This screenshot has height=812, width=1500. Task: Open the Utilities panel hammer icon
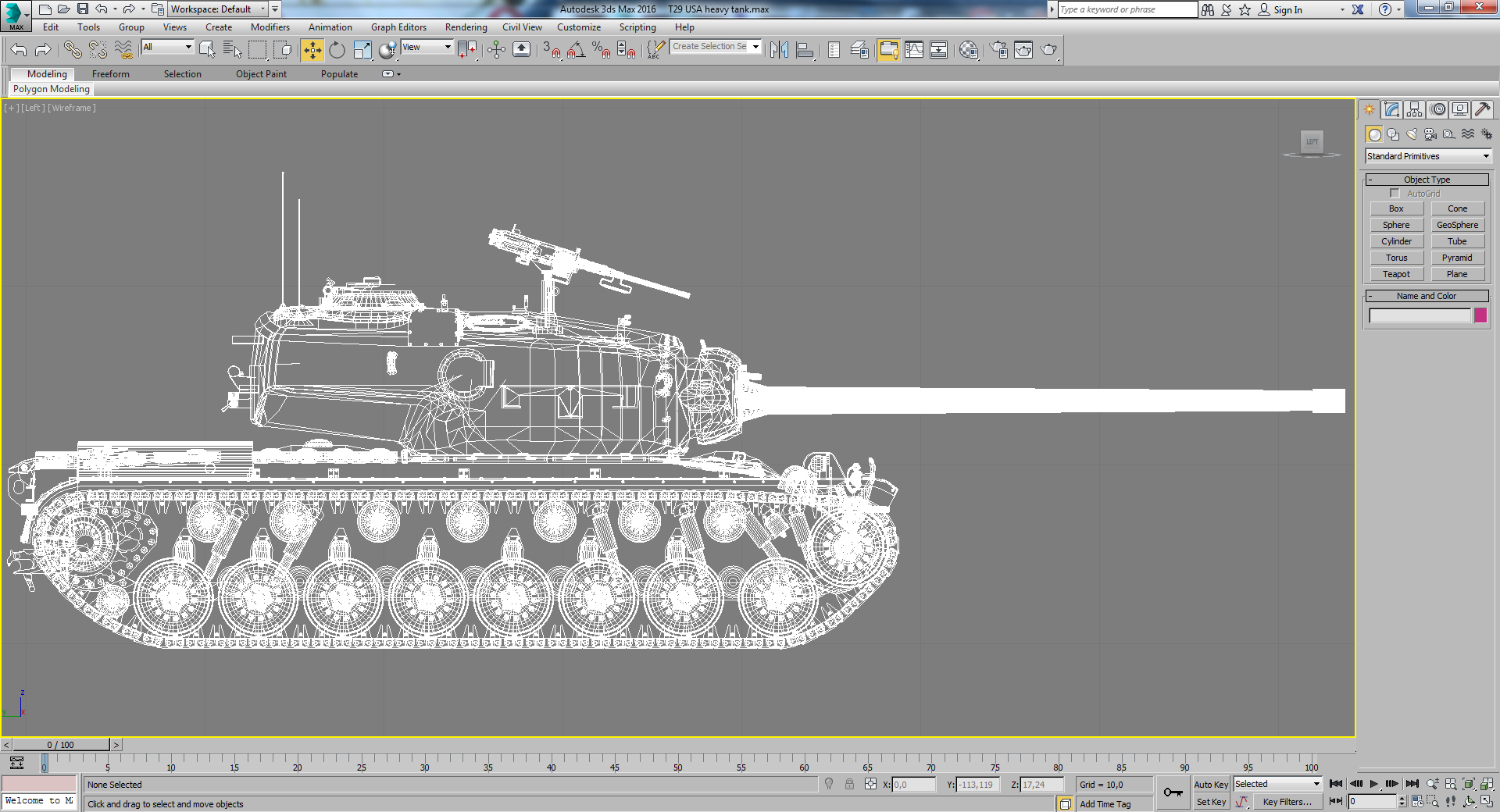pos(1482,109)
